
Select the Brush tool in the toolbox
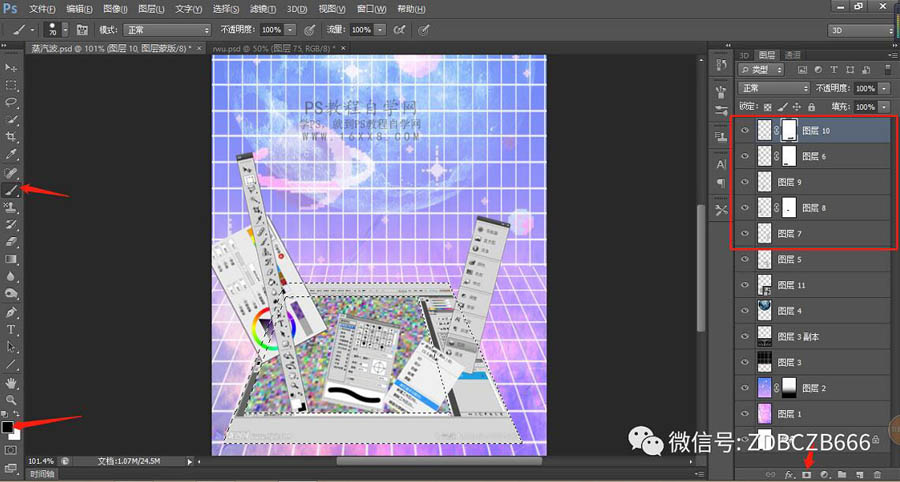pyautogui.click(x=12, y=190)
